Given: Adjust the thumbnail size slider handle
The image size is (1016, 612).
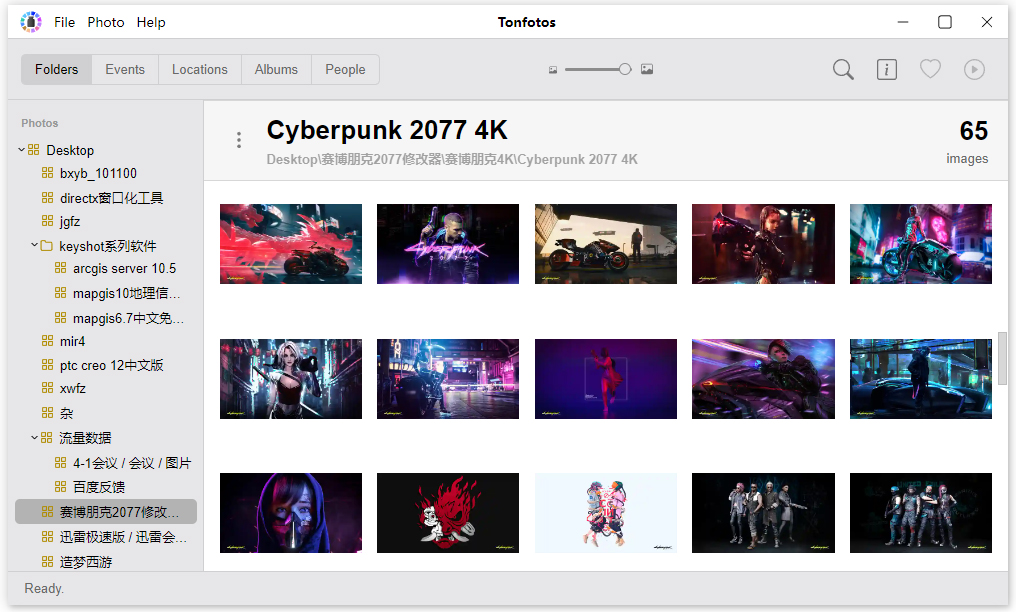Looking at the screenshot, I should click(625, 69).
